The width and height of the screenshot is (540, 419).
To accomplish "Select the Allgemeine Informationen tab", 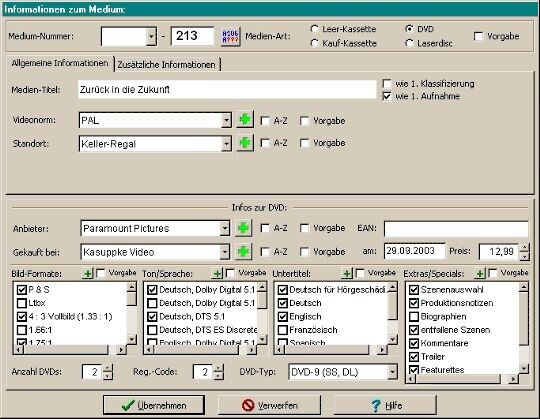I will click(60, 63).
